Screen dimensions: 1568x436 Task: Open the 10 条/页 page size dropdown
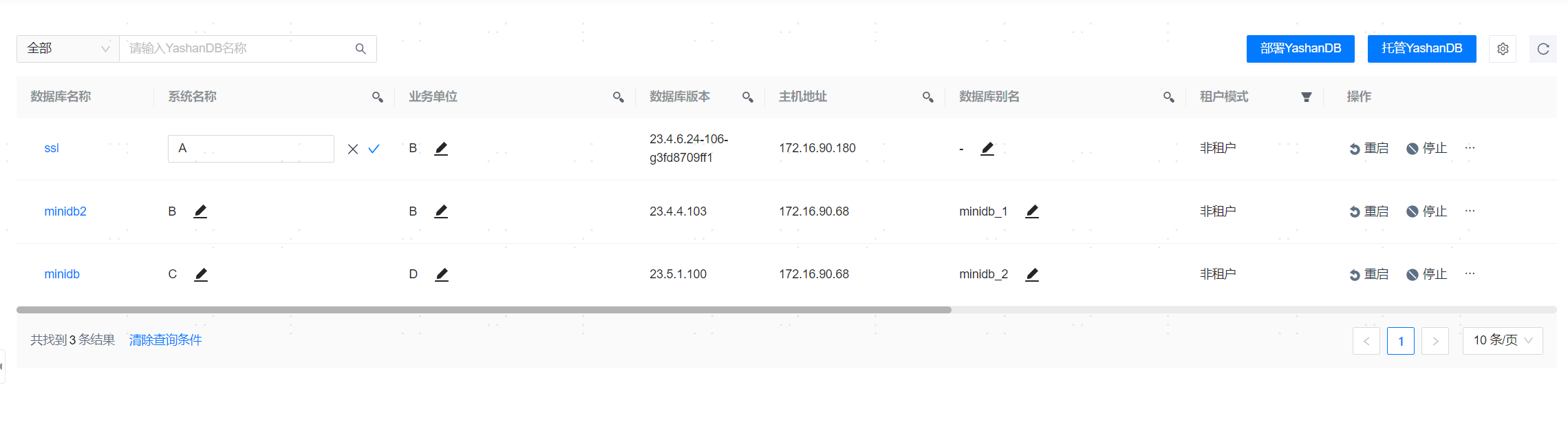[1502, 340]
